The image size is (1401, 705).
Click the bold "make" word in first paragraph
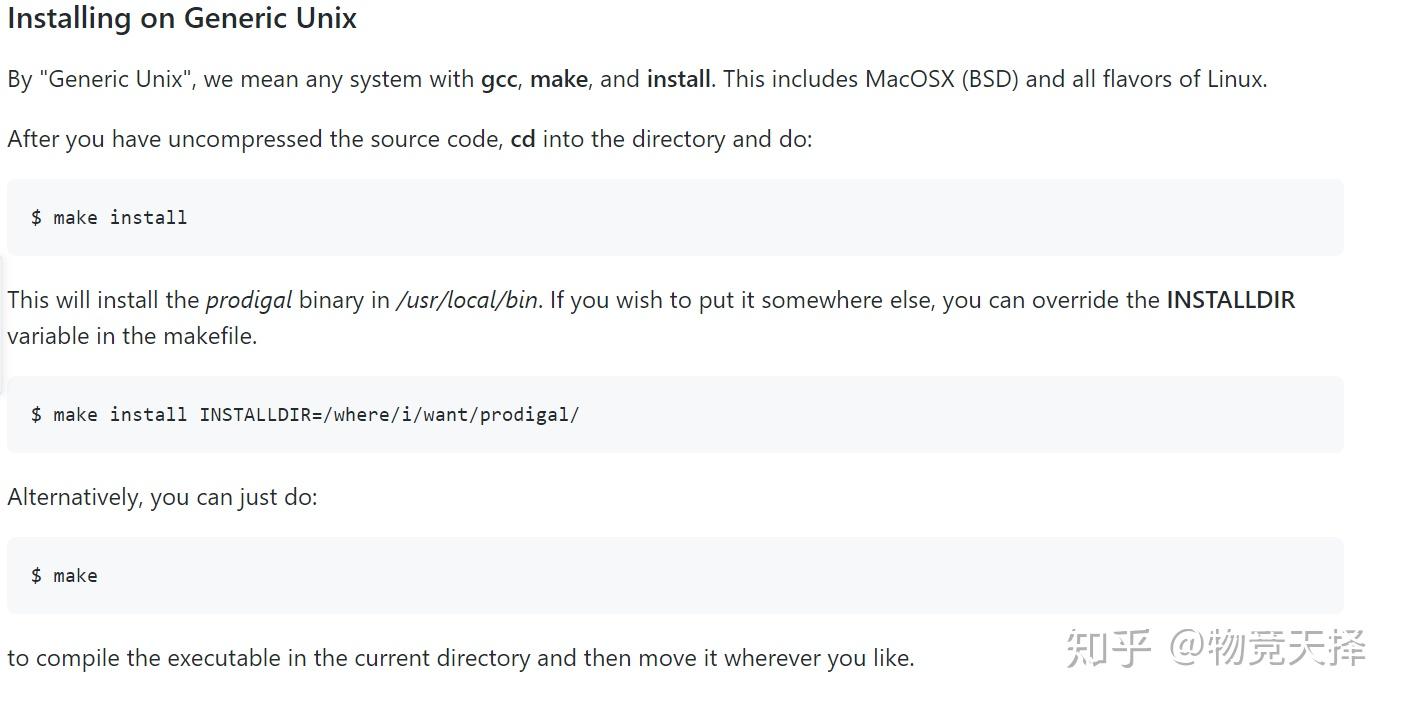pyautogui.click(x=558, y=79)
